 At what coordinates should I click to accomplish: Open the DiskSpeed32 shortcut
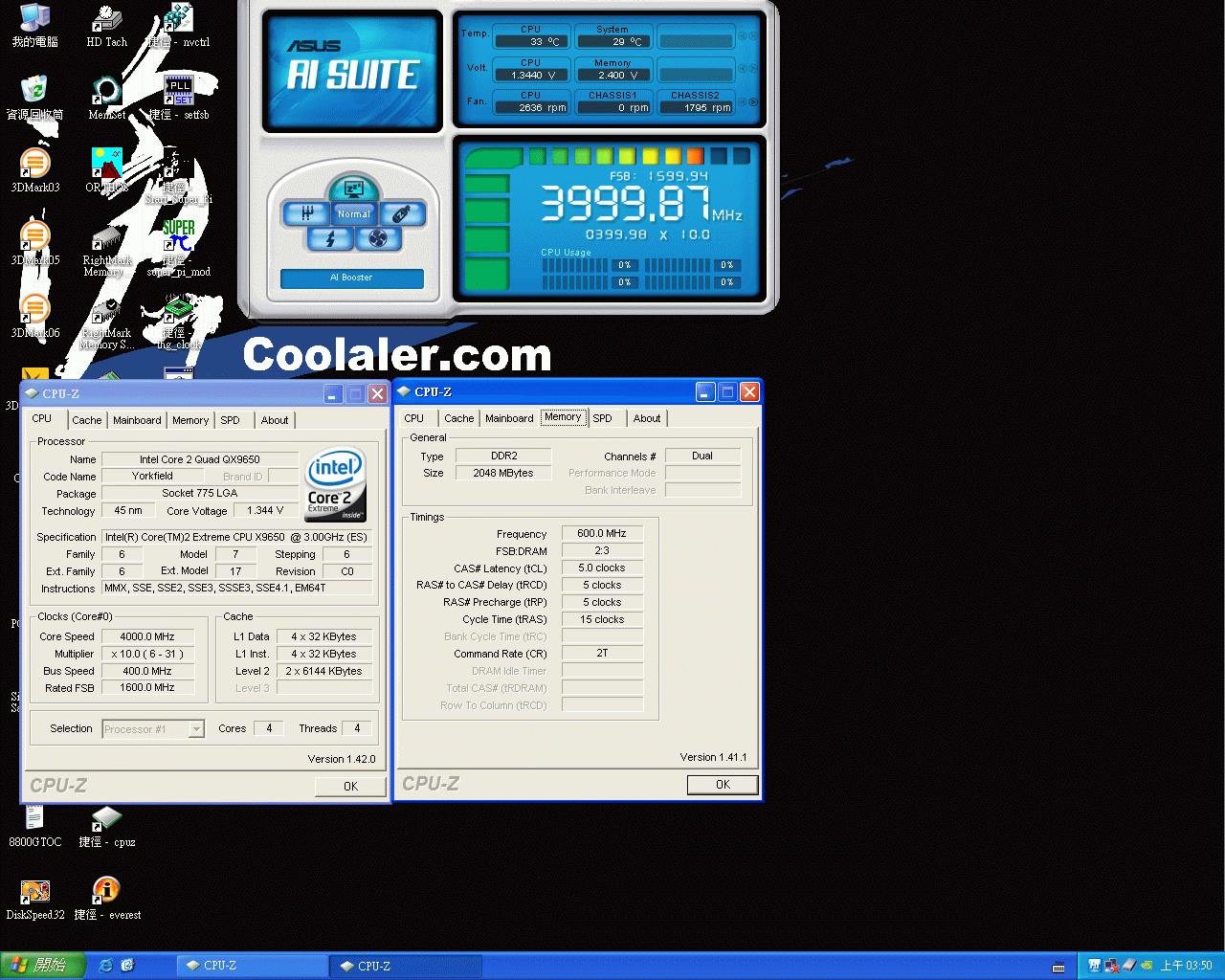(x=34, y=898)
